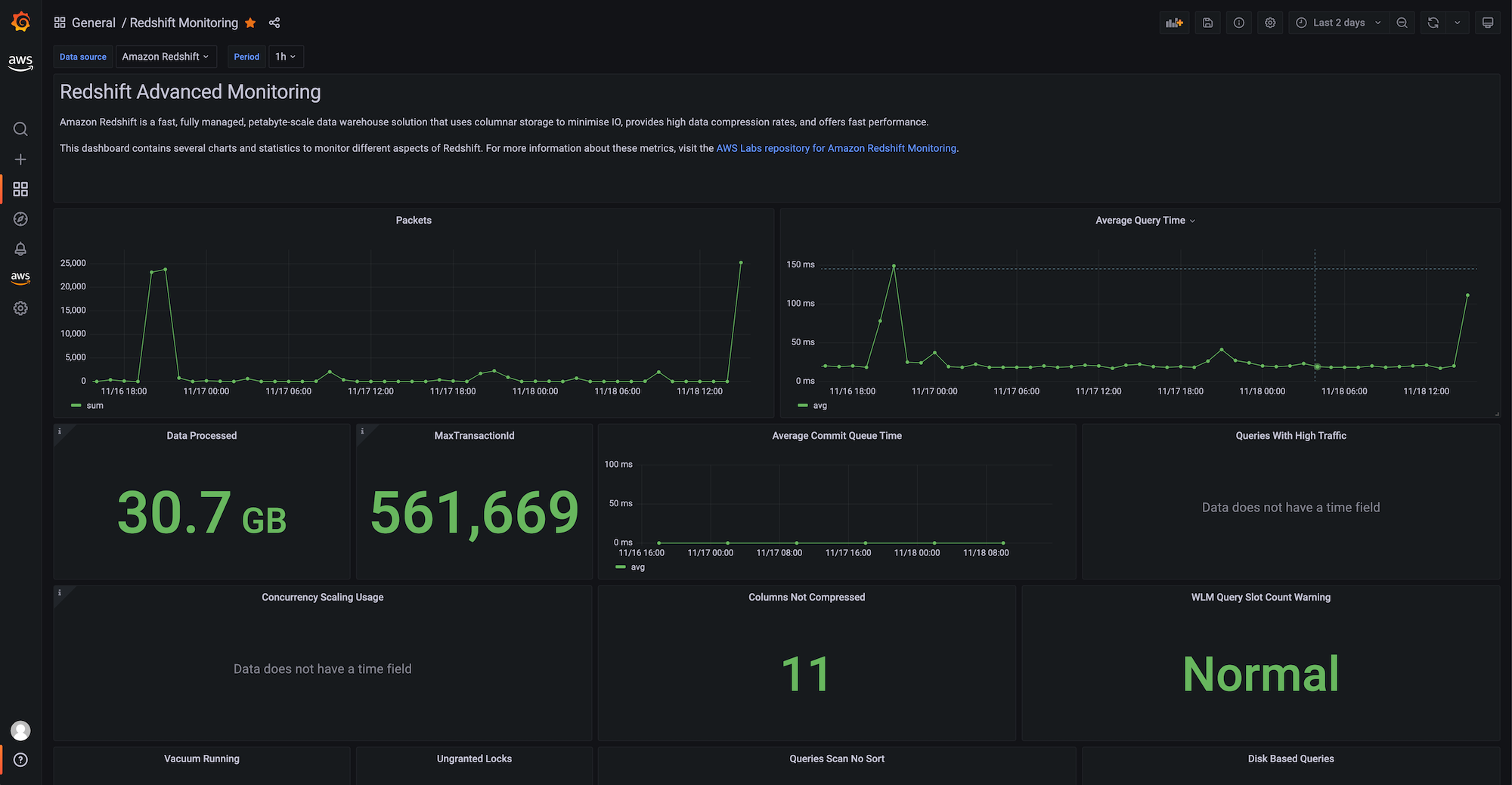The height and width of the screenshot is (785, 1512).
Task: Click the Grafana logo home icon
Action: click(x=20, y=22)
